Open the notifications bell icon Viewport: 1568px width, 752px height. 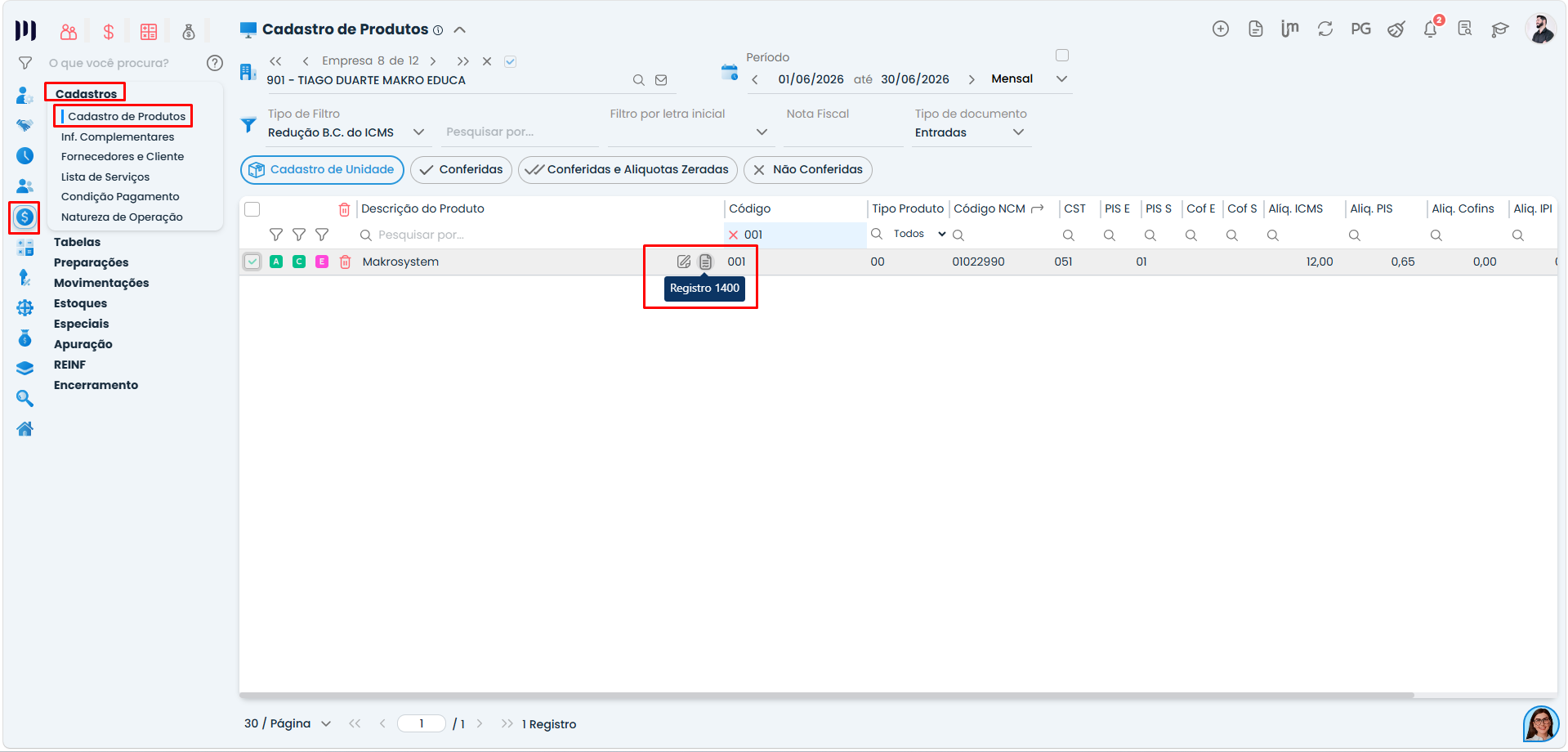point(1430,29)
